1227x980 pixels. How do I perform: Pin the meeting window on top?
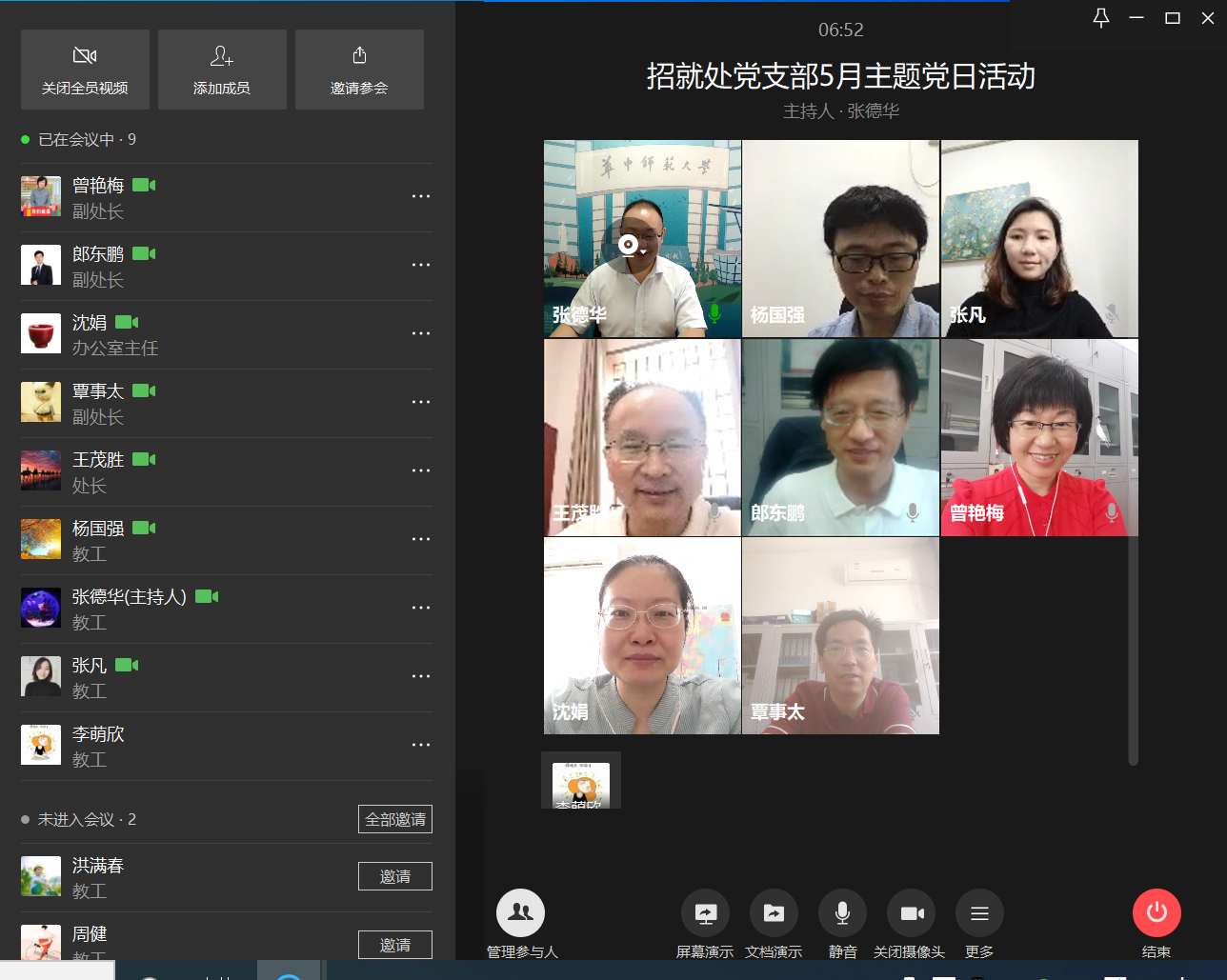(x=1100, y=18)
